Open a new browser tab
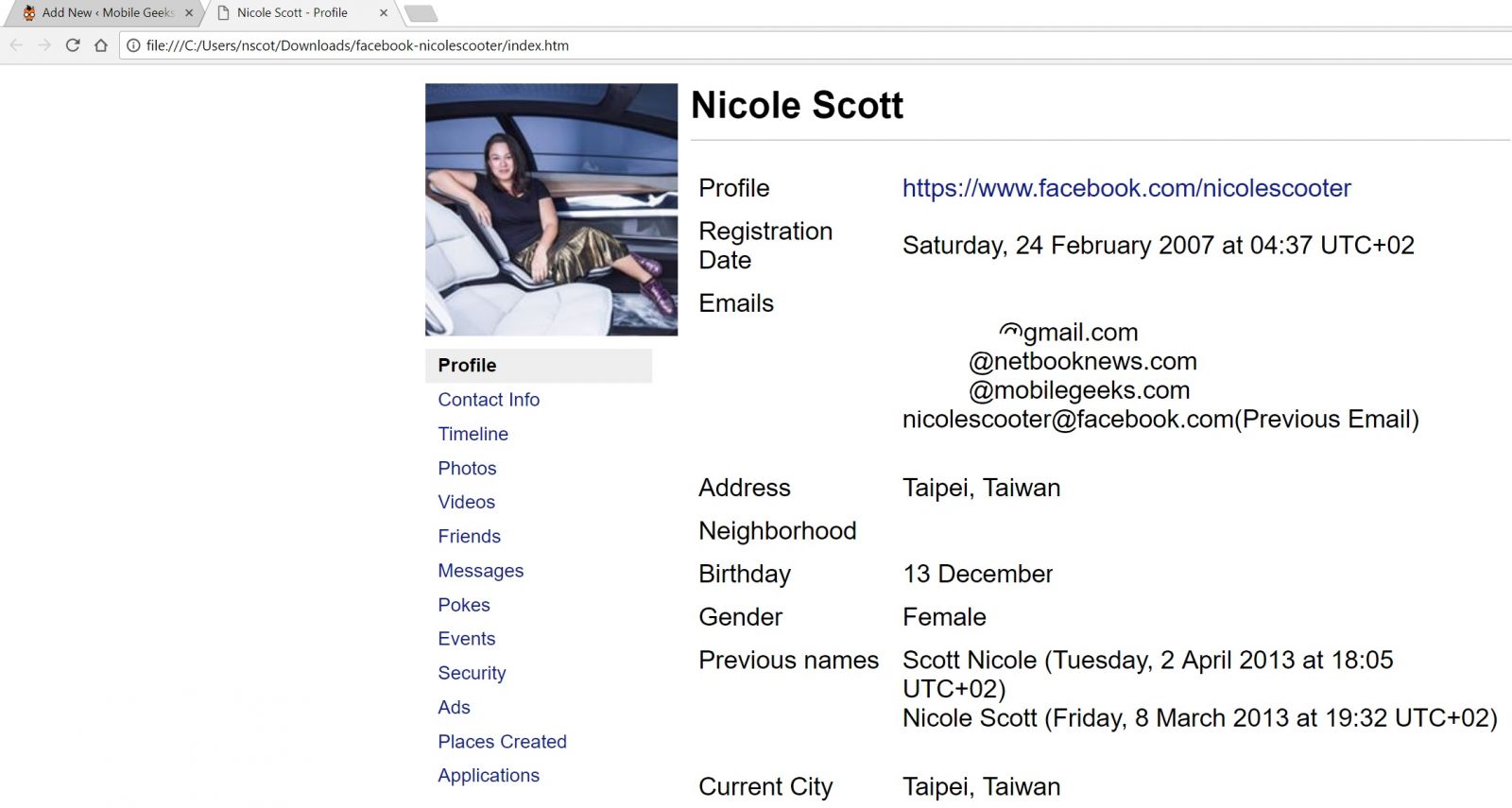This screenshot has width=1512, height=808. point(421,13)
